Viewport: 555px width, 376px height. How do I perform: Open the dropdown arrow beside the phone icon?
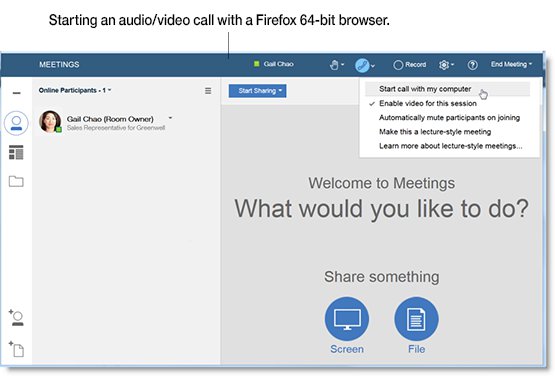(x=373, y=66)
